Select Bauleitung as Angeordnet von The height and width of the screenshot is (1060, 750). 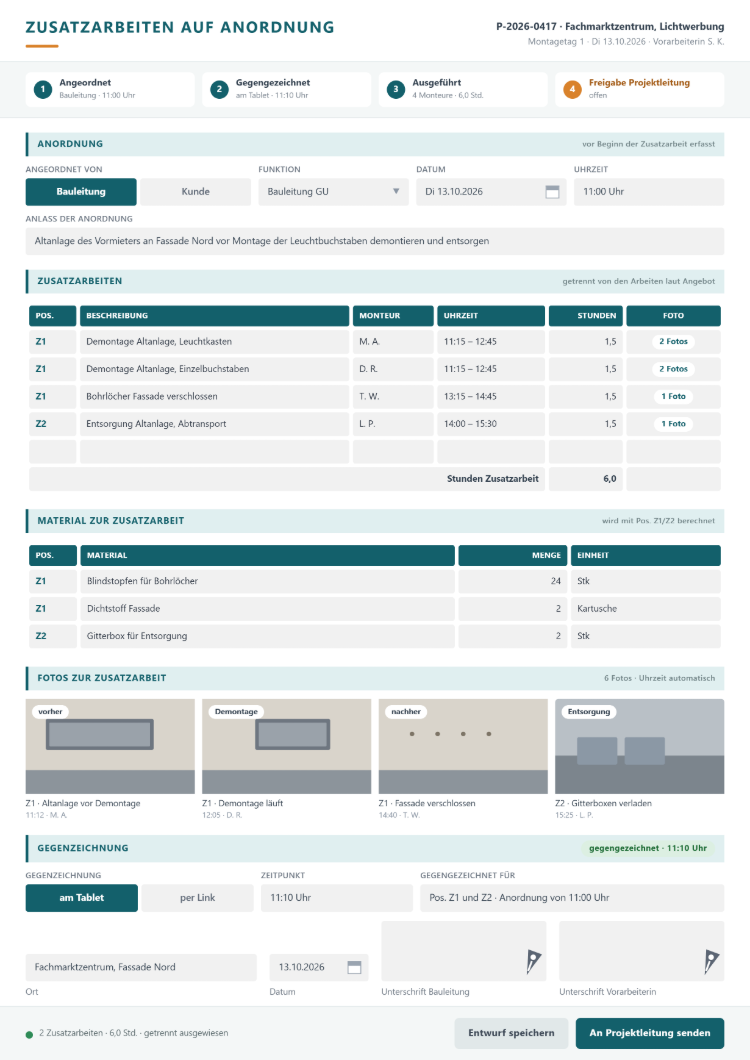coord(81,192)
